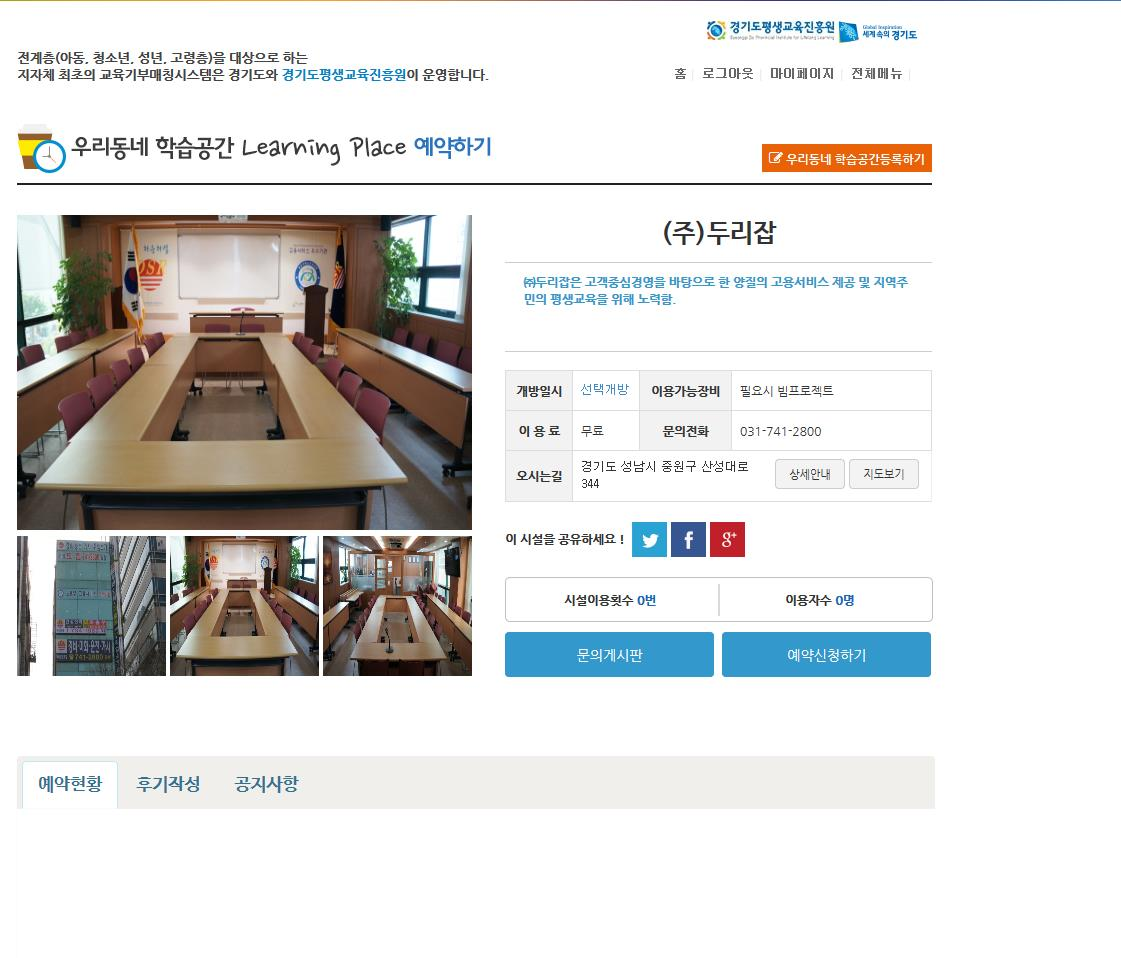The image size is (1121, 958).
Task: Click the 세계속의 경기도 logo
Action: [878, 31]
